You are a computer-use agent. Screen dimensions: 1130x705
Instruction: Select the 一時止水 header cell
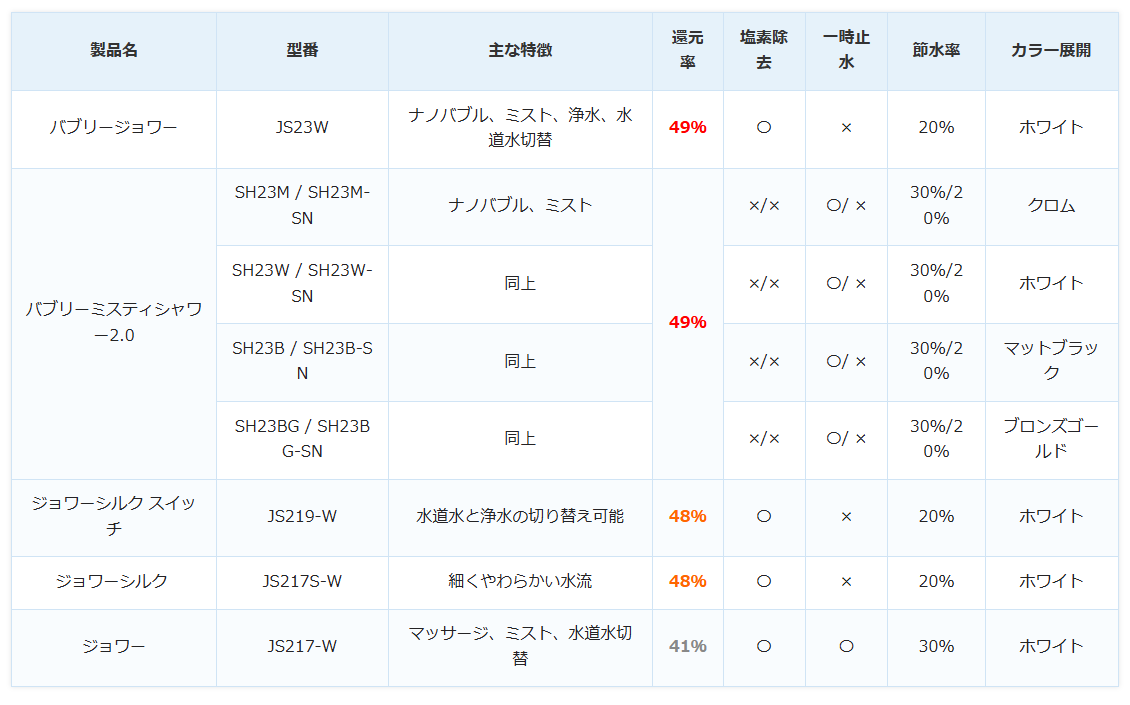click(x=846, y=50)
